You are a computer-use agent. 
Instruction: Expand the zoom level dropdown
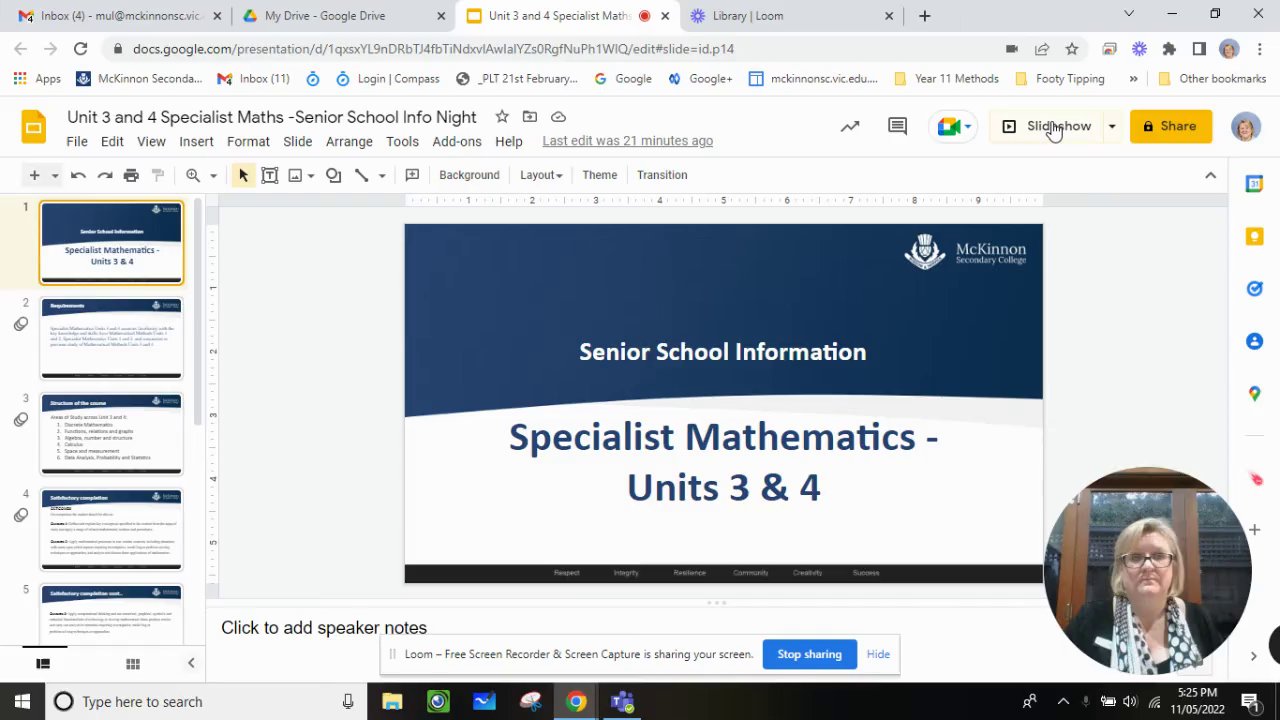[x=213, y=176]
